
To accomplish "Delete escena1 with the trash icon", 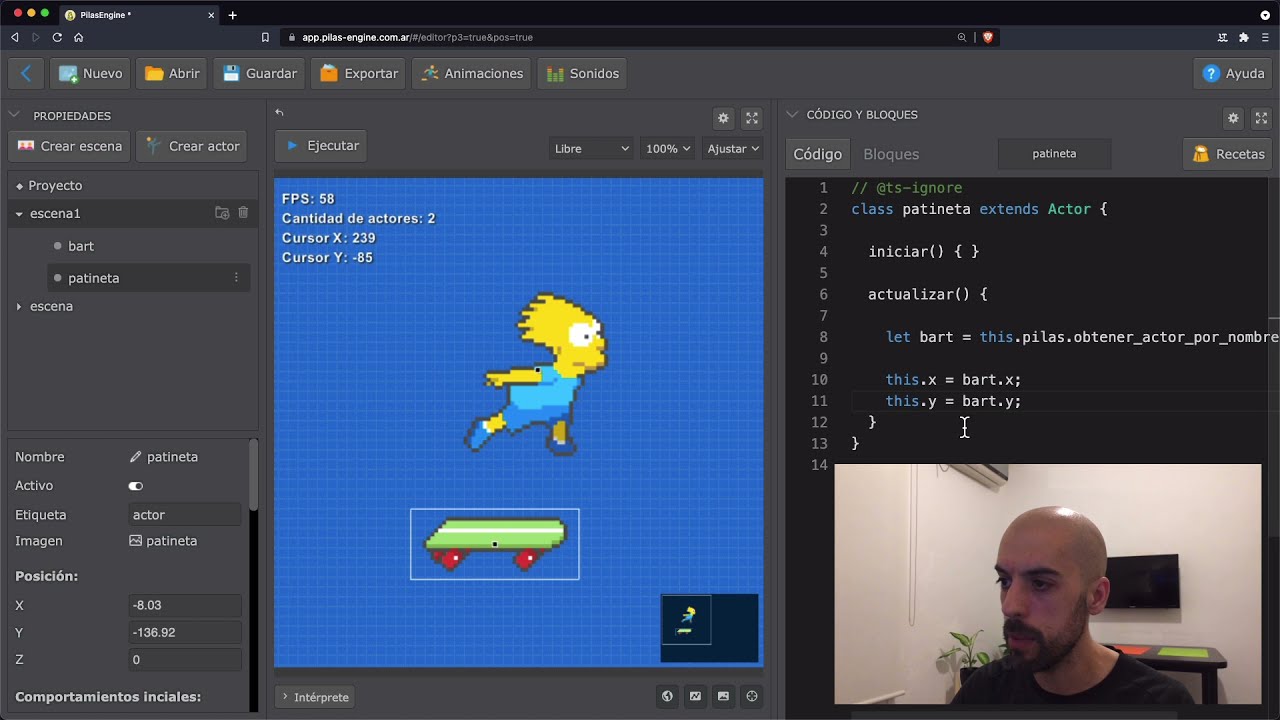I will click(243, 213).
